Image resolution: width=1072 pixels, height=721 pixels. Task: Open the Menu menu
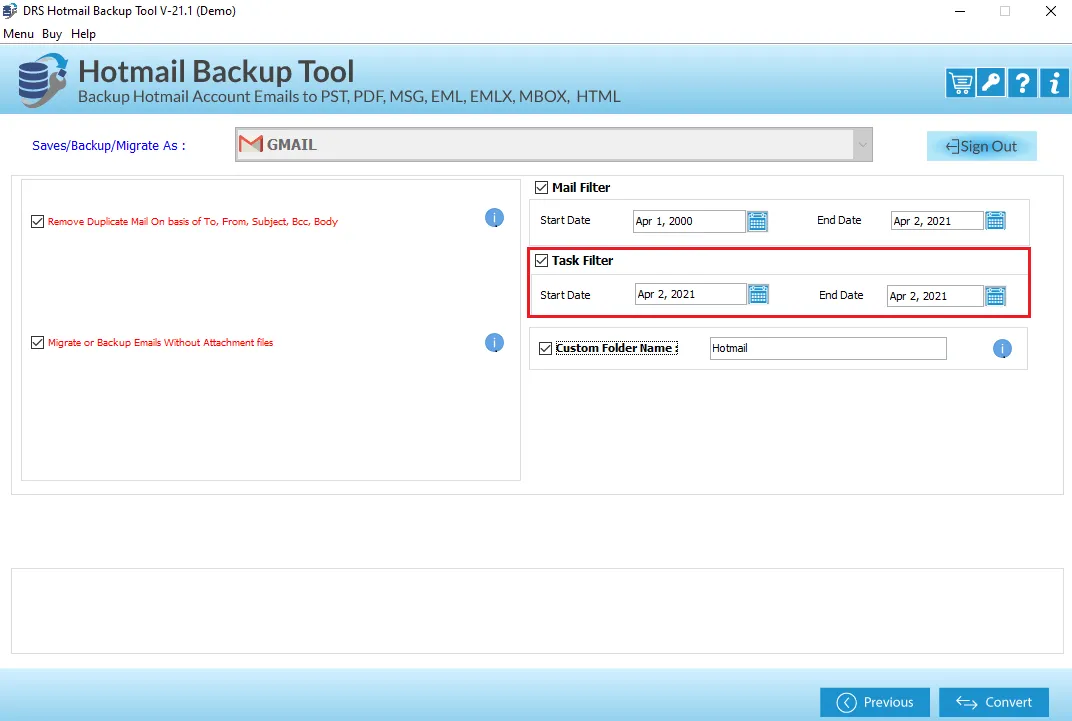click(18, 33)
